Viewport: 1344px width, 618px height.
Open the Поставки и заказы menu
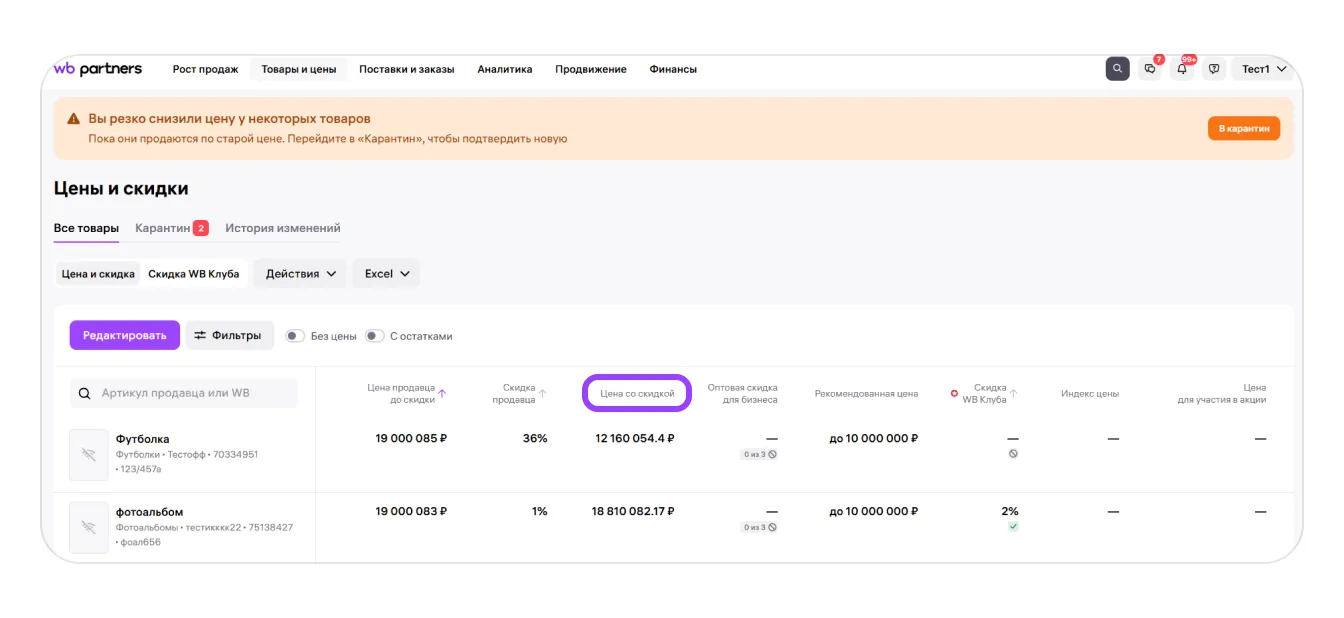[407, 69]
